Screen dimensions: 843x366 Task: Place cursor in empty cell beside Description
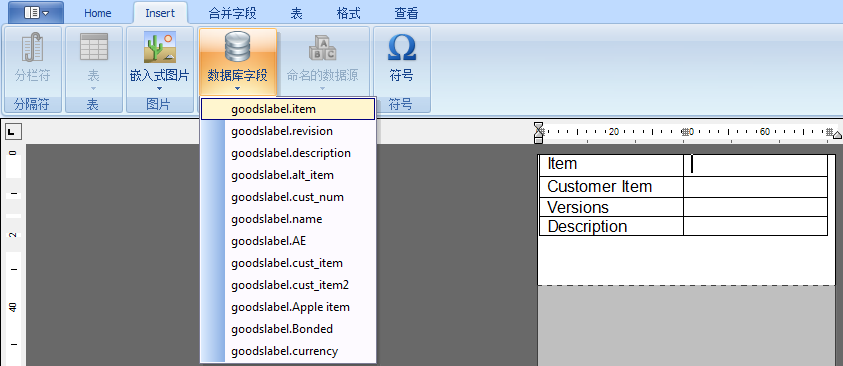click(755, 226)
